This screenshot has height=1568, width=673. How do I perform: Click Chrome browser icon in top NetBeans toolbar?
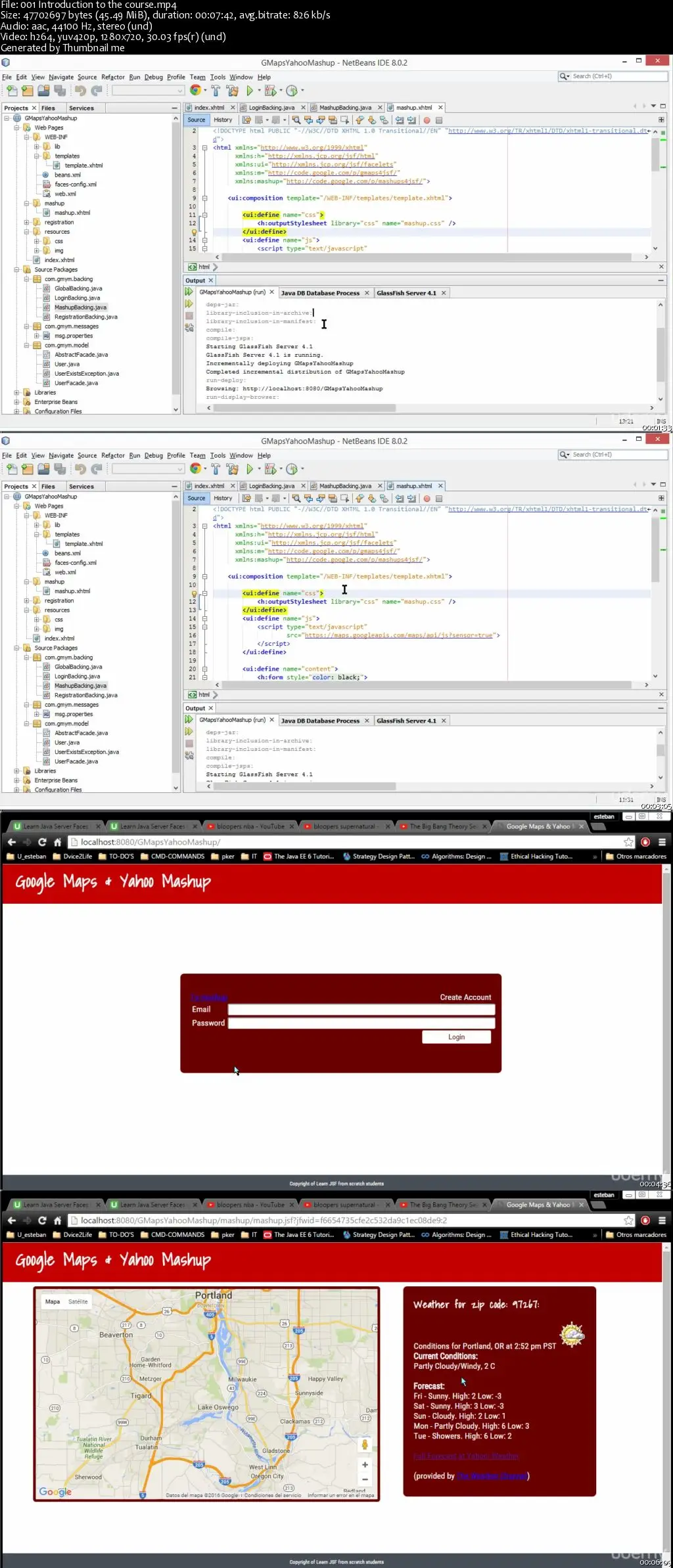(x=195, y=90)
